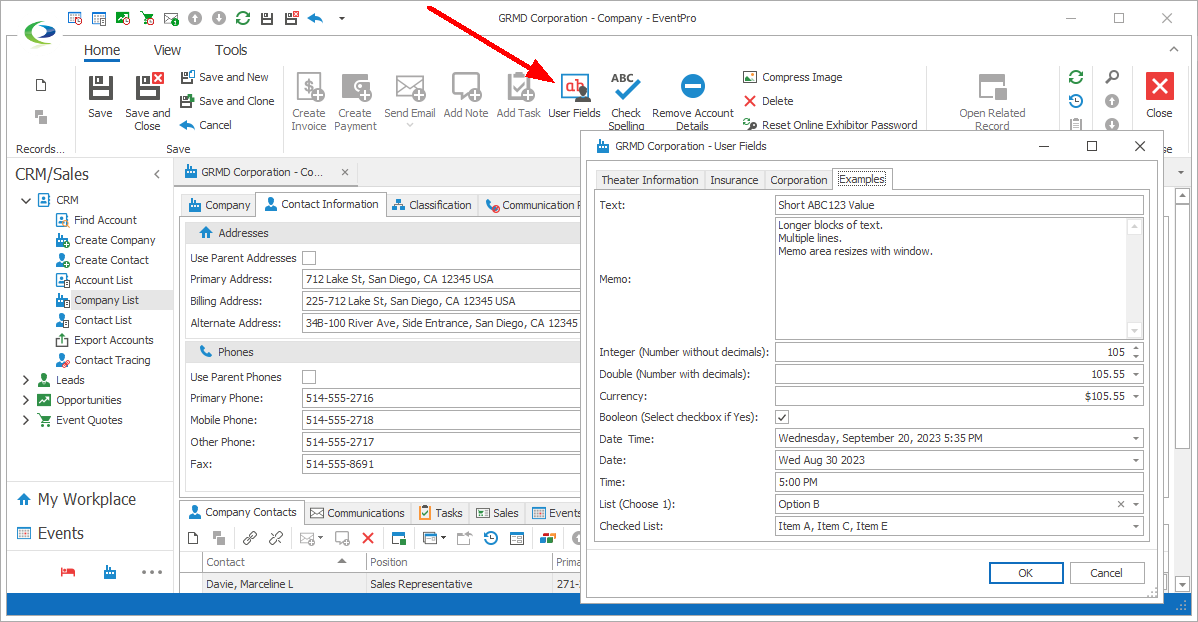Switch to the Company tab
Image resolution: width=1198 pixels, height=622 pixels.
point(219,205)
